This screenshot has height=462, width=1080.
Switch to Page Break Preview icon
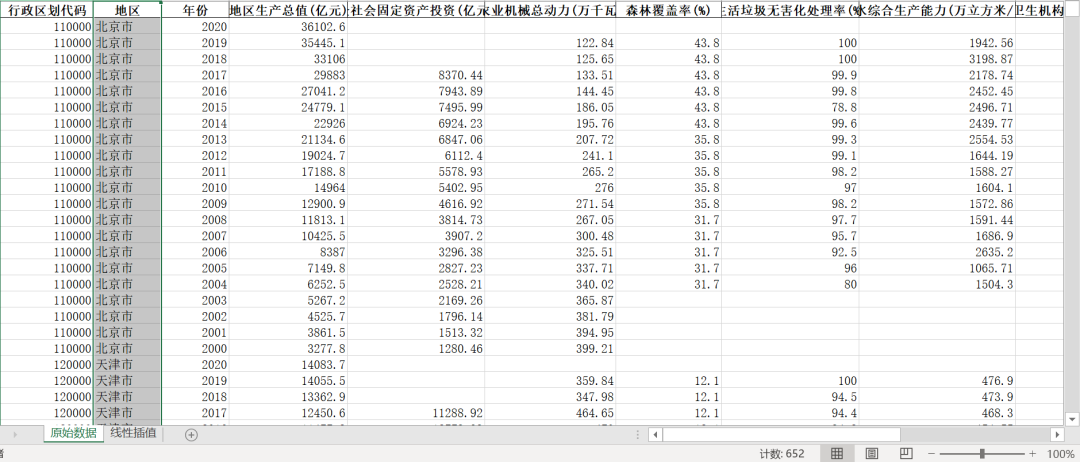[906, 453]
